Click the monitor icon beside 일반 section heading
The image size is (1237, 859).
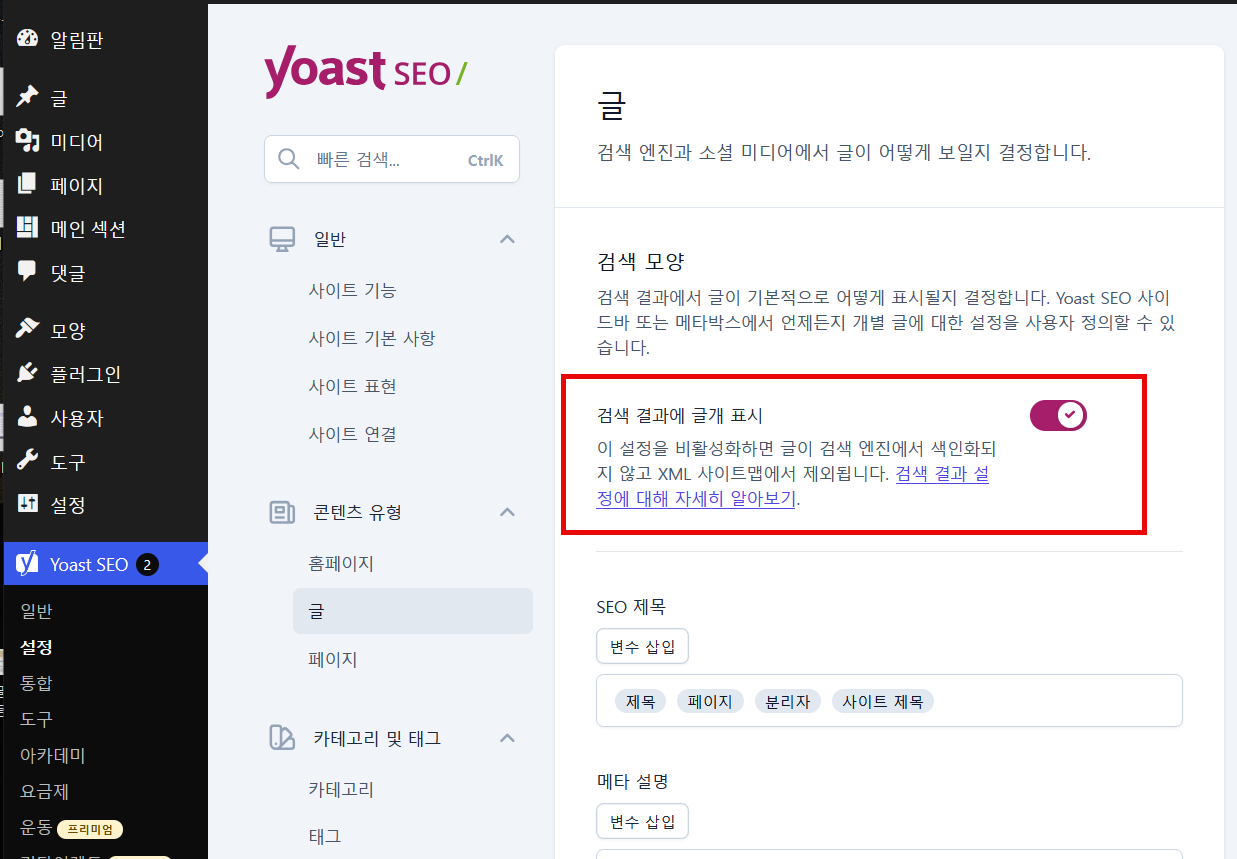pos(282,239)
